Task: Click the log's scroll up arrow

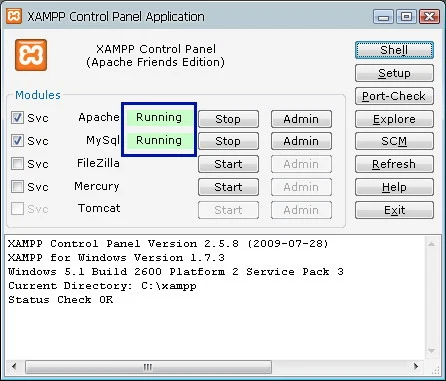Action: tap(432, 244)
